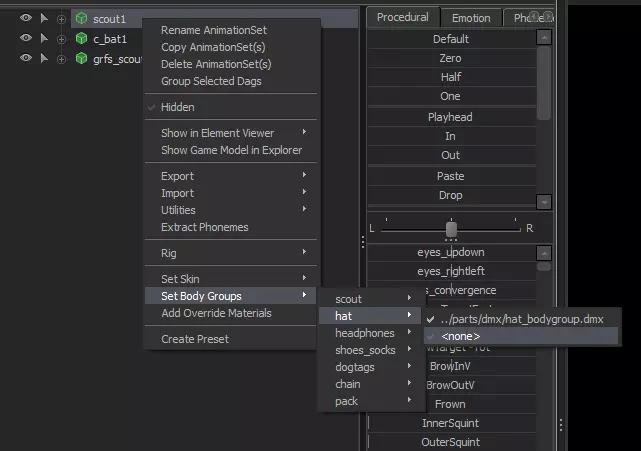Switch to the Procedural tab

tap(403, 17)
